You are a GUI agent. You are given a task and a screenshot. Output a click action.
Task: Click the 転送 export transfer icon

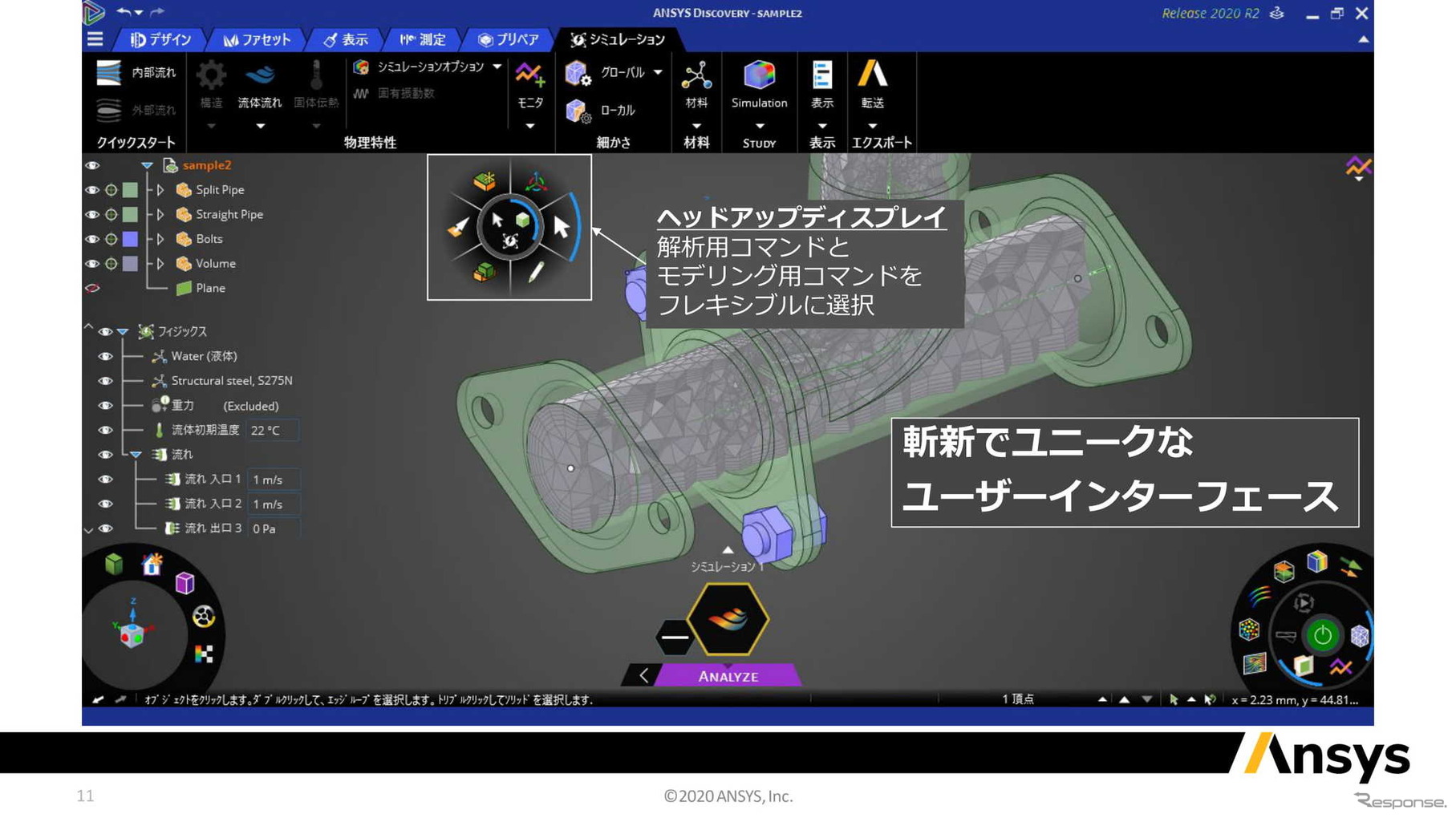(x=872, y=75)
